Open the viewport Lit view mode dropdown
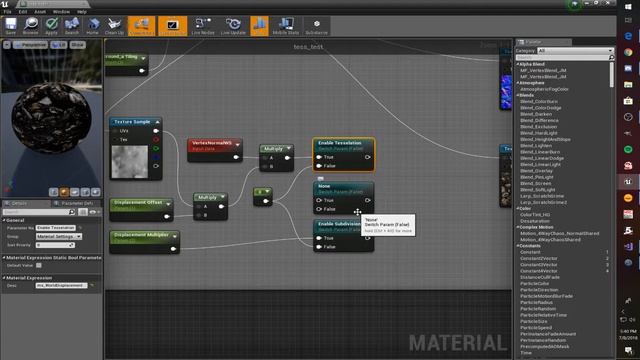This screenshot has width=640, height=360. pos(59,44)
